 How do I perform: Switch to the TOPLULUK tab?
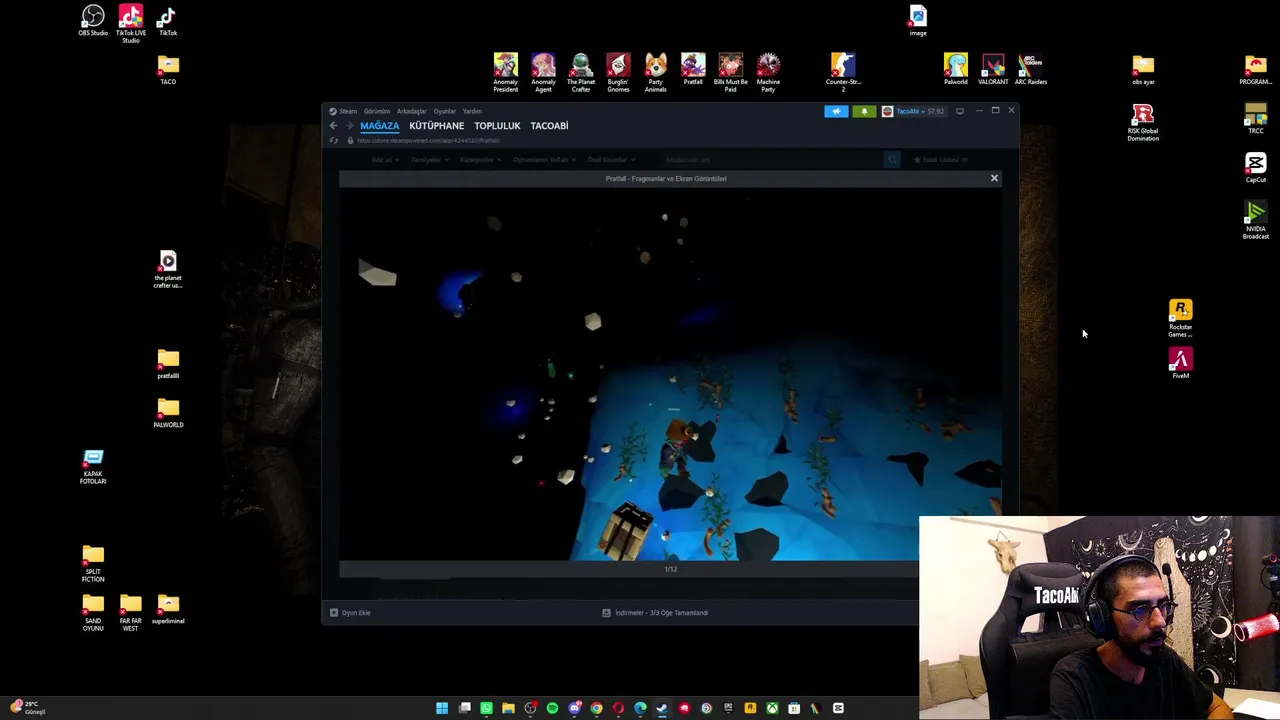(497, 126)
